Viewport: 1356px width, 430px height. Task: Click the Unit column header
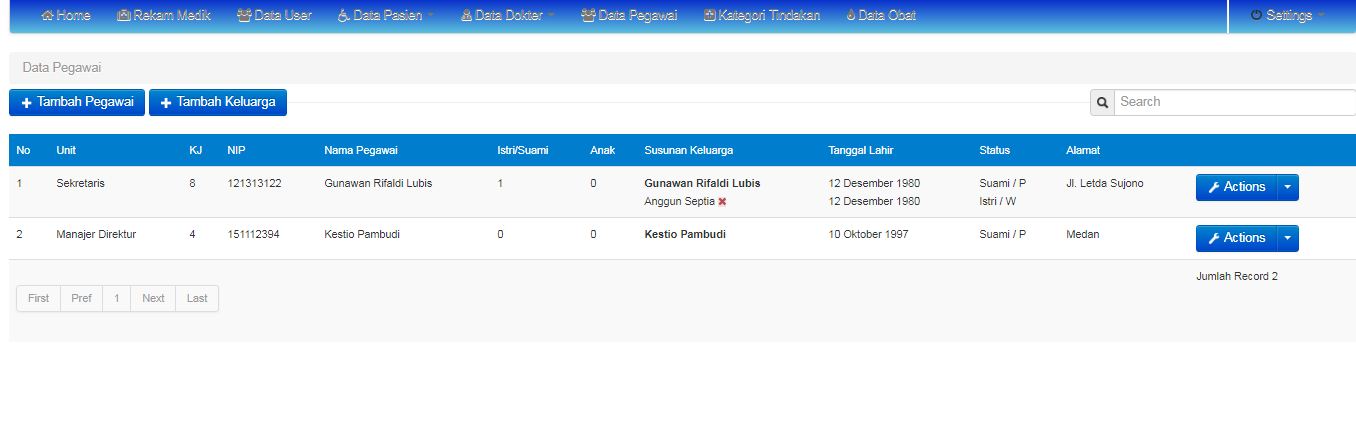[66, 150]
